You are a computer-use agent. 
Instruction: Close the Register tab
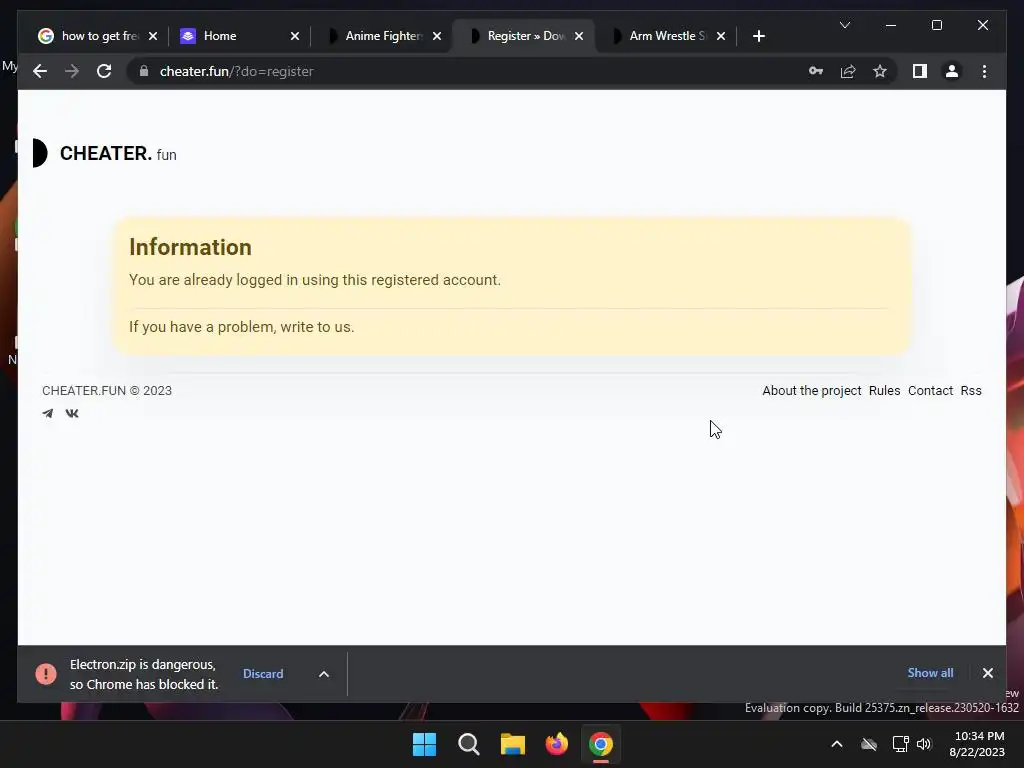click(x=579, y=36)
